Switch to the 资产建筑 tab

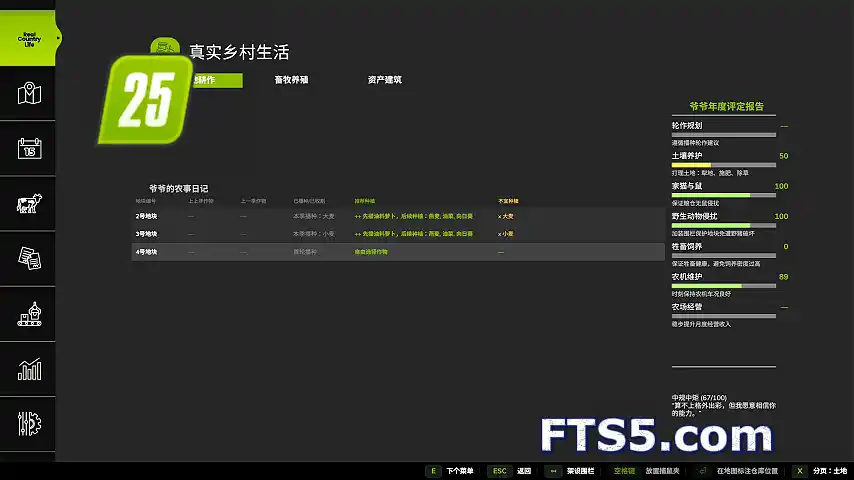385,80
